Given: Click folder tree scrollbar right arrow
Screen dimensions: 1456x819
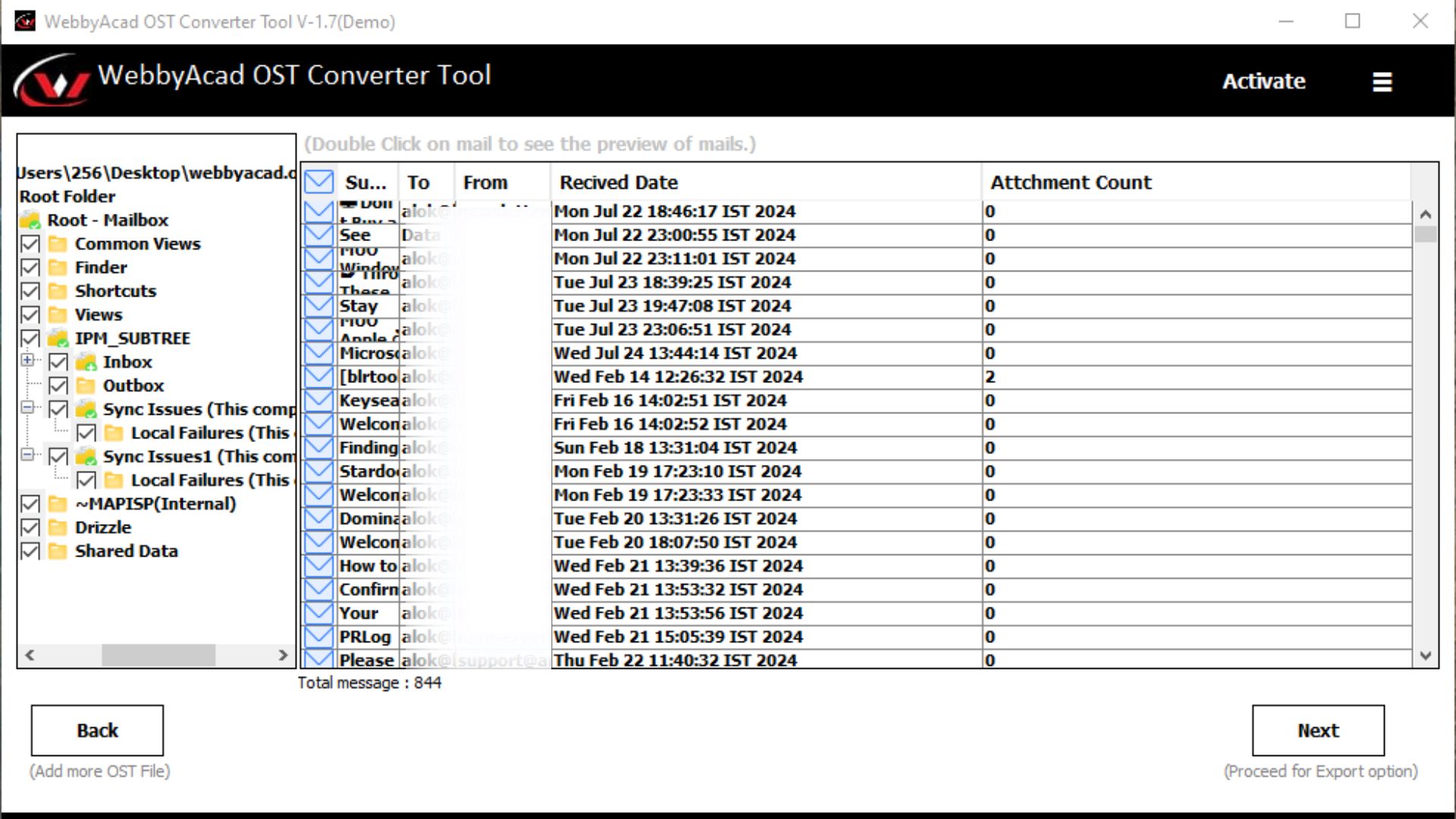Looking at the screenshot, I should coord(283,654).
